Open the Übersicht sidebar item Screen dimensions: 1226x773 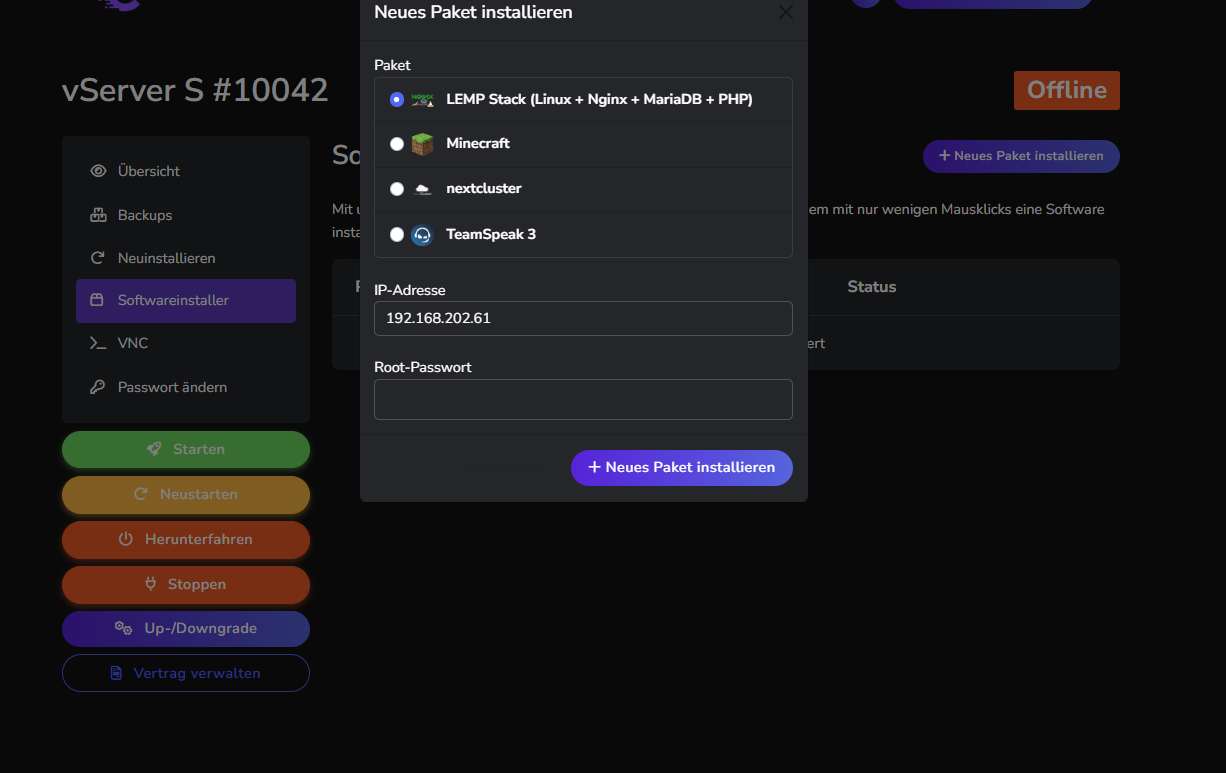click(186, 171)
